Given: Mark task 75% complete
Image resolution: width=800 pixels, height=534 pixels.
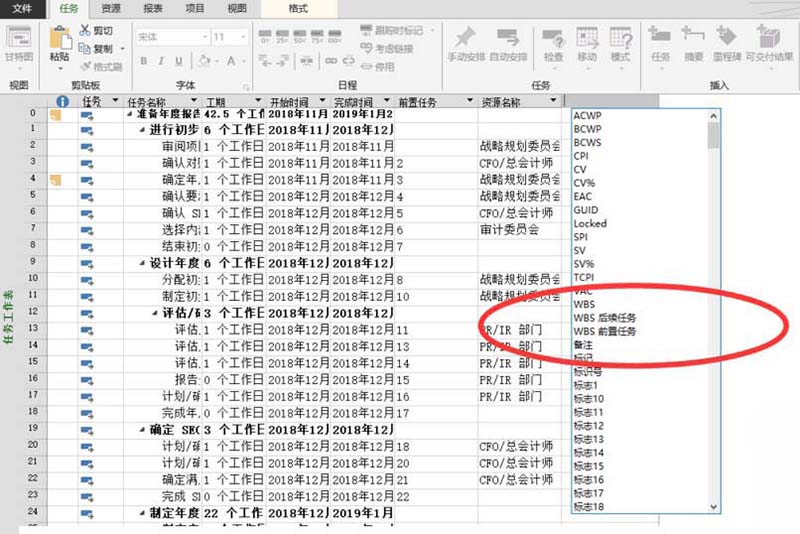Looking at the screenshot, I should coord(317,36).
